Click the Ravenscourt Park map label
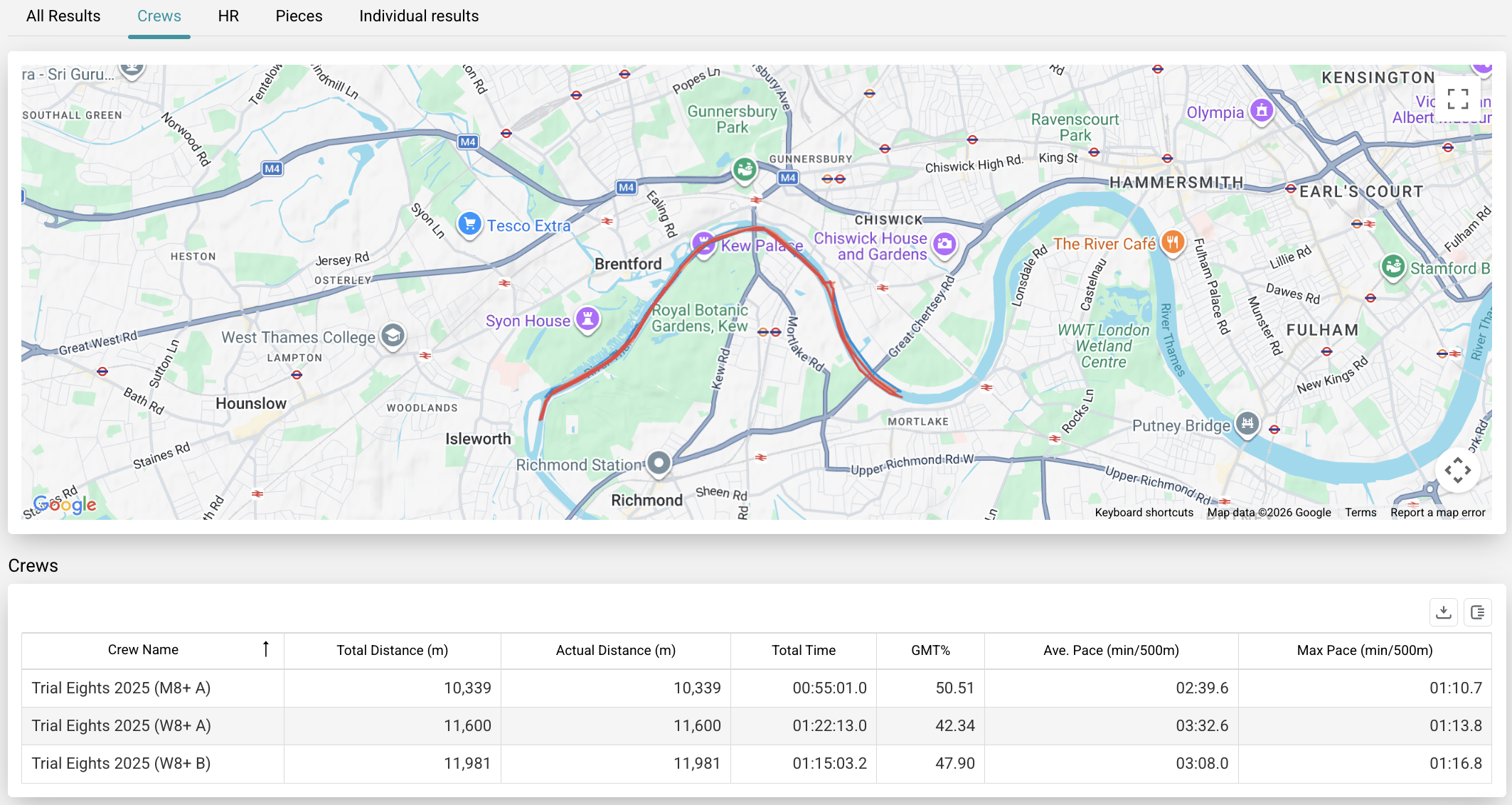Viewport: 1512px width, 805px height. 1075,127
